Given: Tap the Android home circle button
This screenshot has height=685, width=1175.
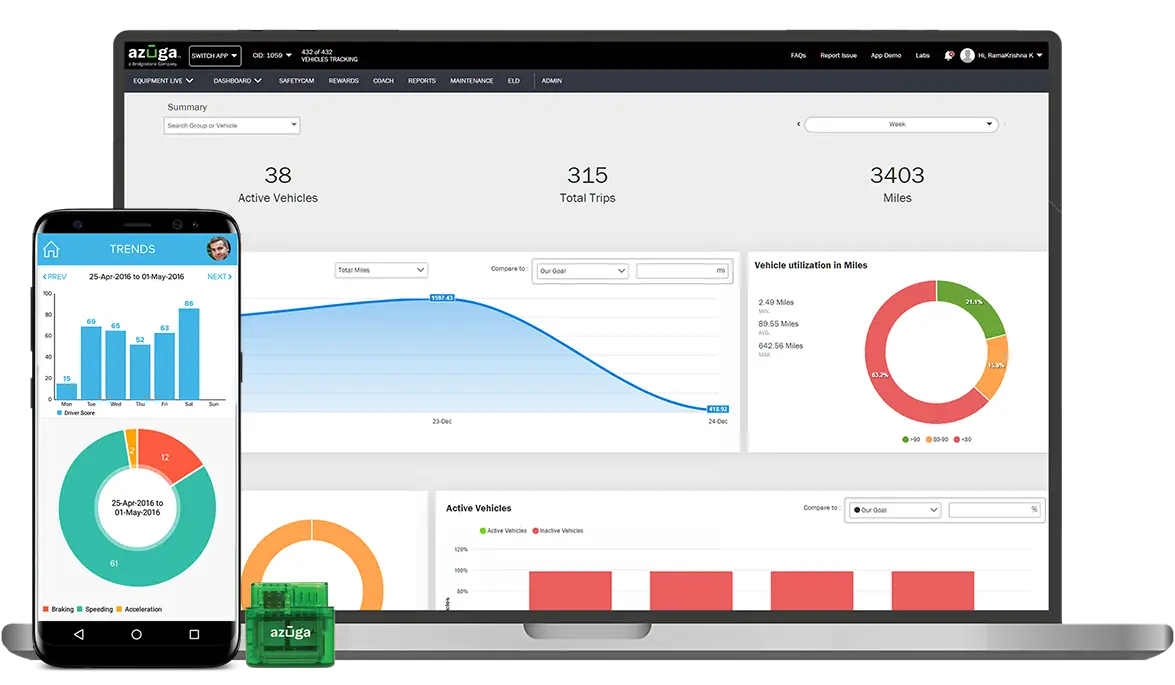Looking at the screenshot, I should pyautogui.click(x=136, y=634).
